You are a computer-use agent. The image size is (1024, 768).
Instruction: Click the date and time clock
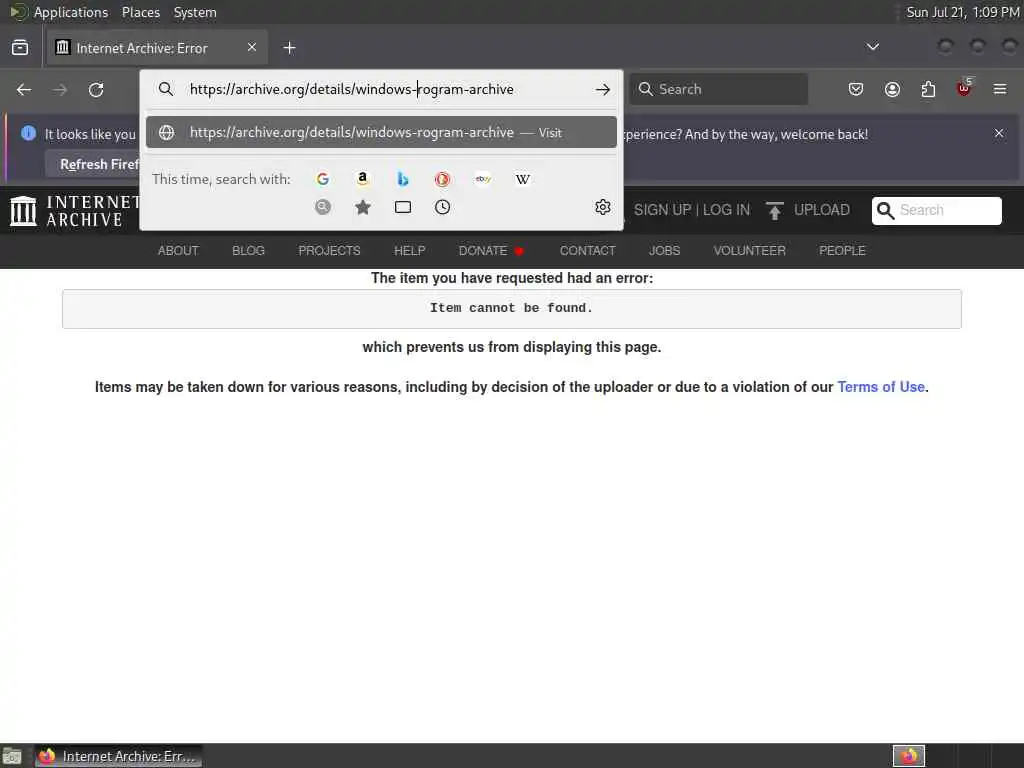[963, 12]
